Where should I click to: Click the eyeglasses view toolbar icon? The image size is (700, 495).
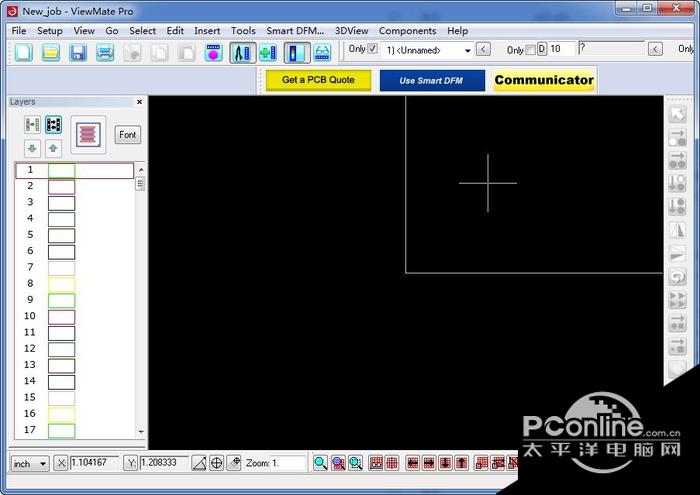pos(323,52)
